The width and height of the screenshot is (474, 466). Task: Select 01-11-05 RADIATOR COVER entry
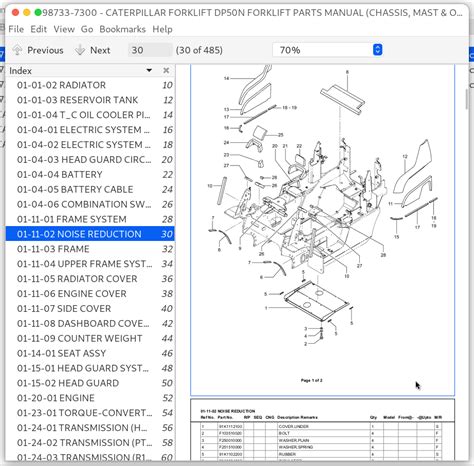click(90, 279)
